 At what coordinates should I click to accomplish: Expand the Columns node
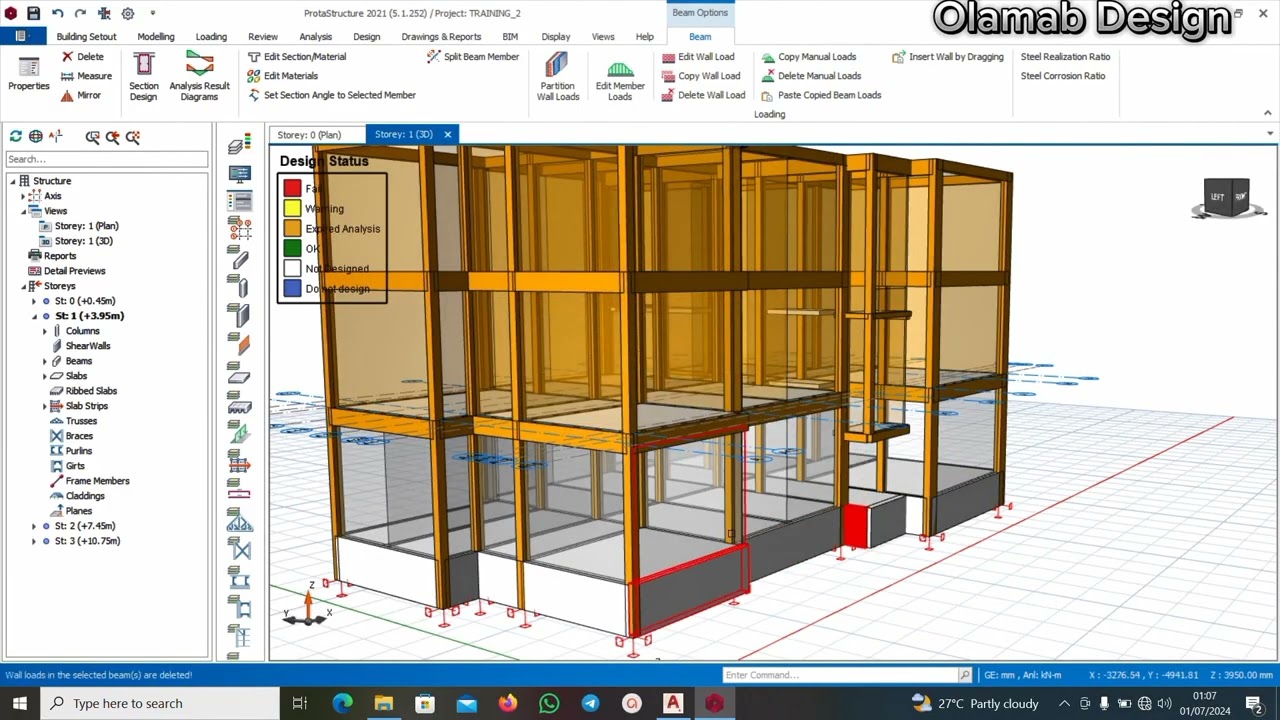pos(45,331)
